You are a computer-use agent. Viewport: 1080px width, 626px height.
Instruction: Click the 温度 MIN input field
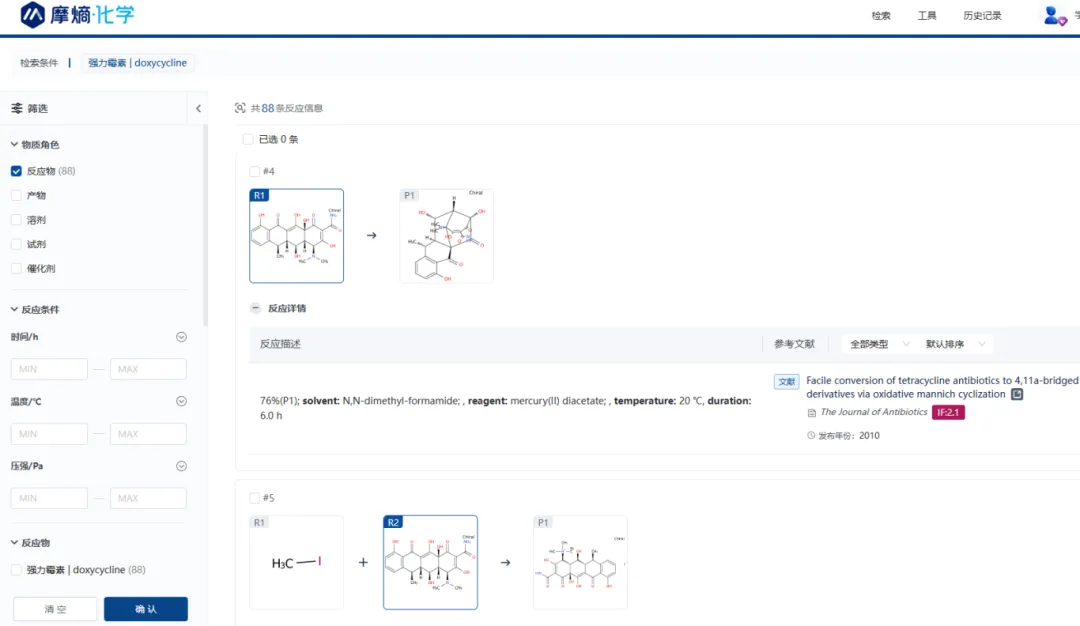click(49, 434)
